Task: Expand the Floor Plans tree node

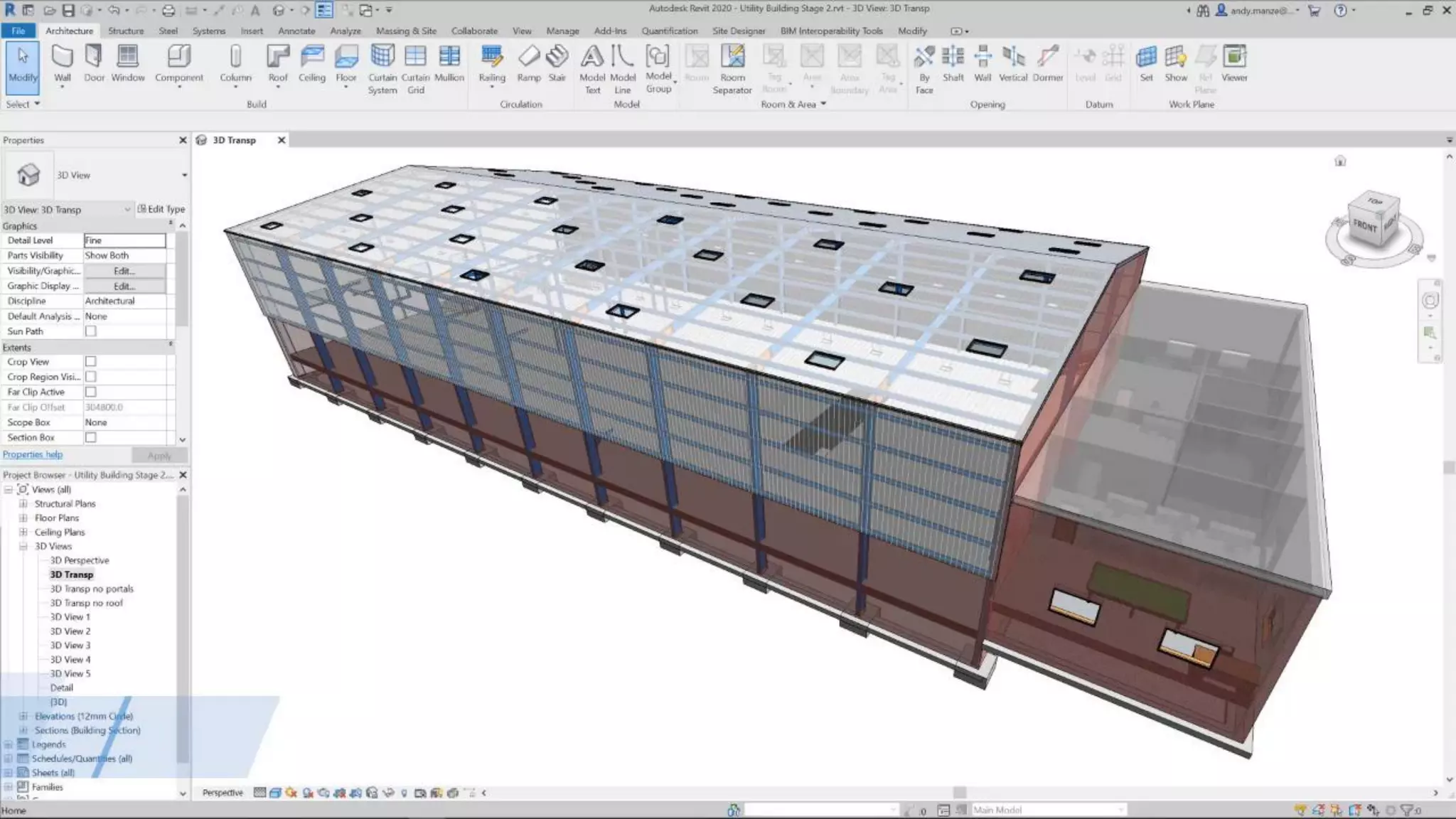Action: point(23,518)
